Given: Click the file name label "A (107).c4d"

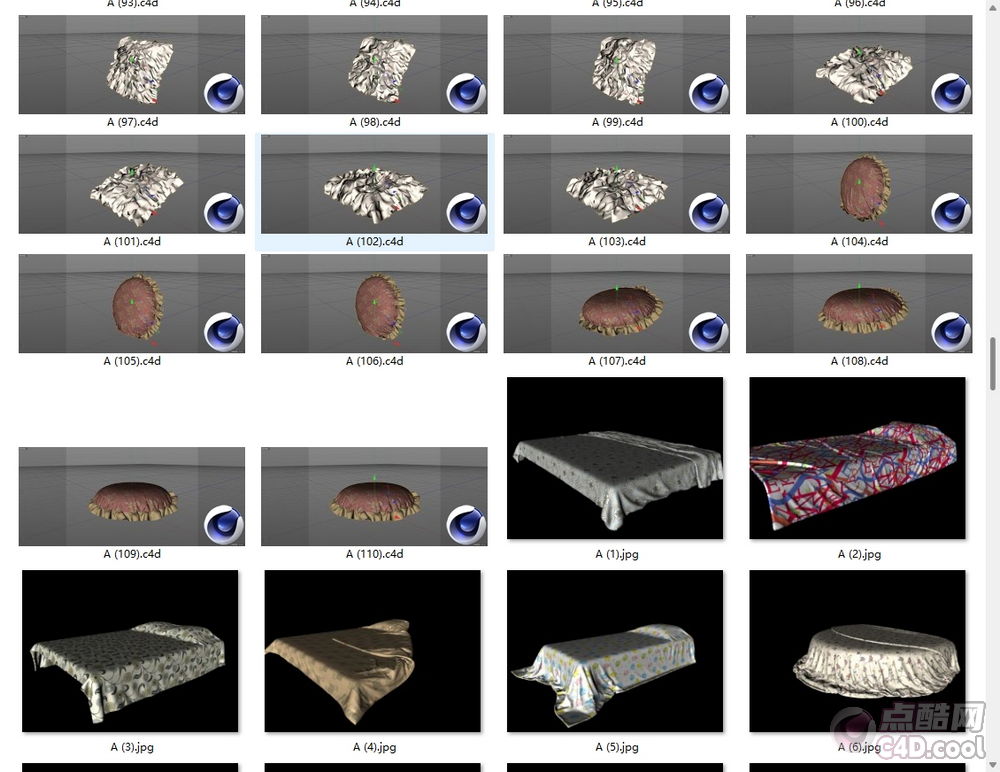Looking at the screenshot, I should tap(617, 360).
